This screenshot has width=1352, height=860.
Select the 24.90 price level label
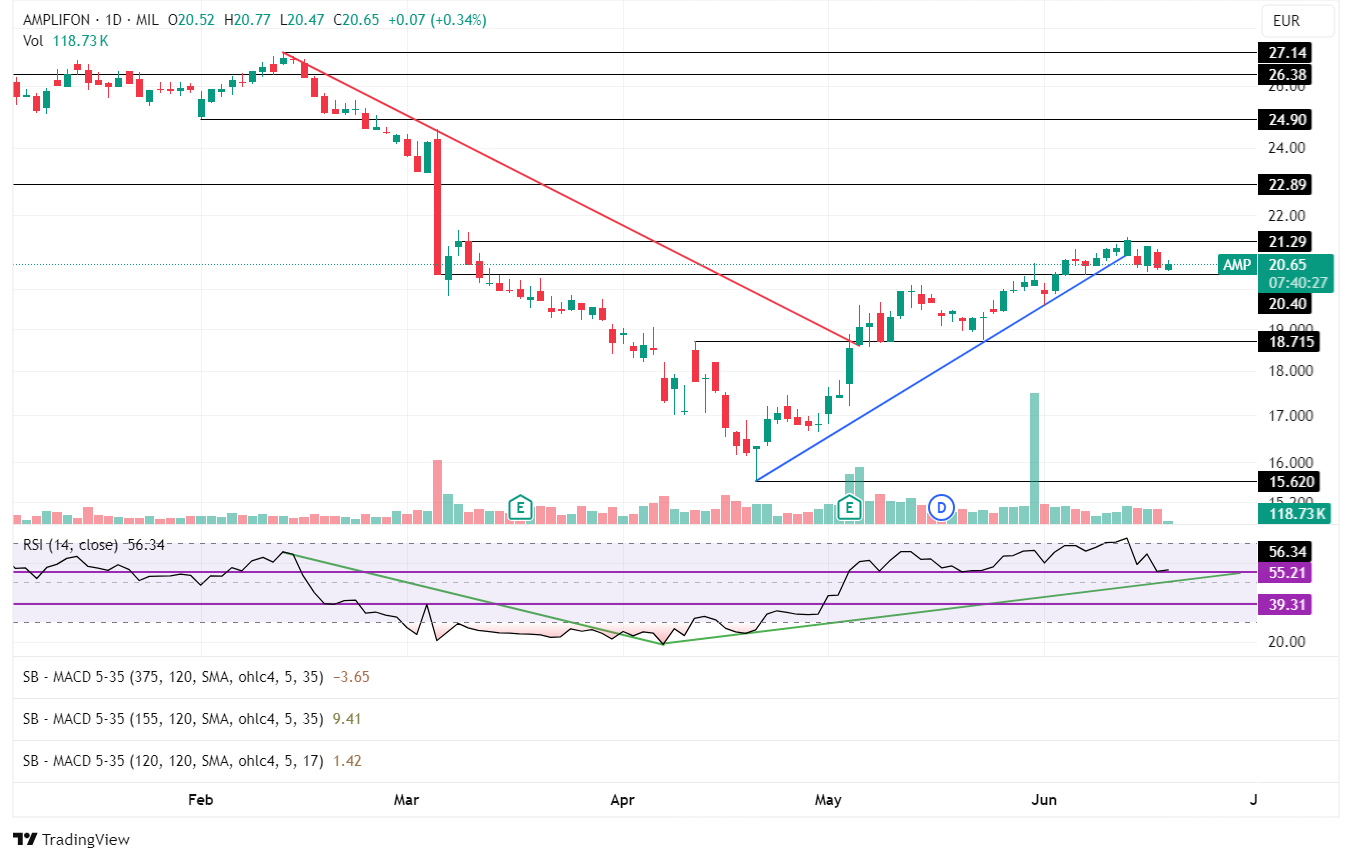tap(1284, 119)
